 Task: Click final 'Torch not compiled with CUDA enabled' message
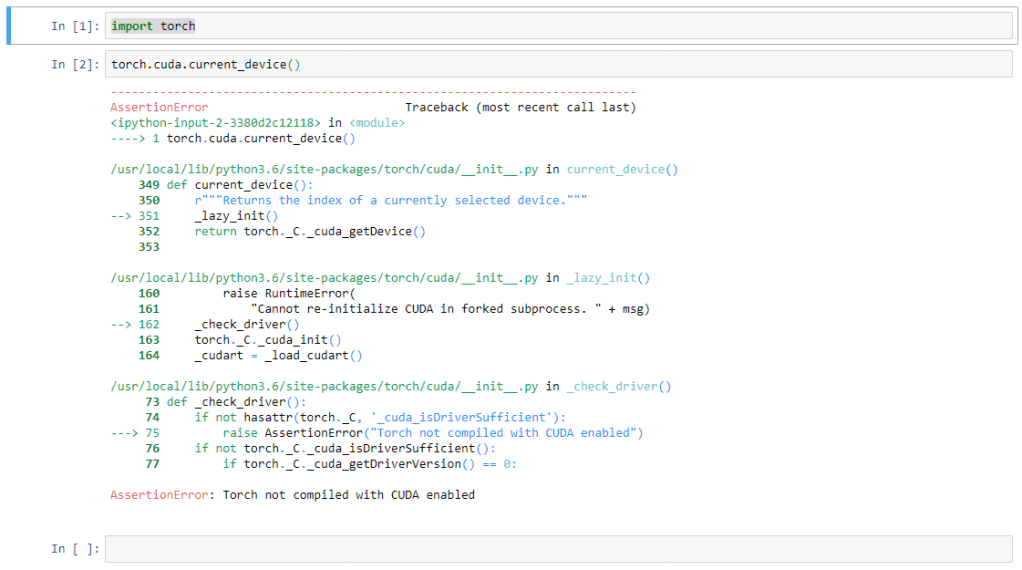pos(348,495)
